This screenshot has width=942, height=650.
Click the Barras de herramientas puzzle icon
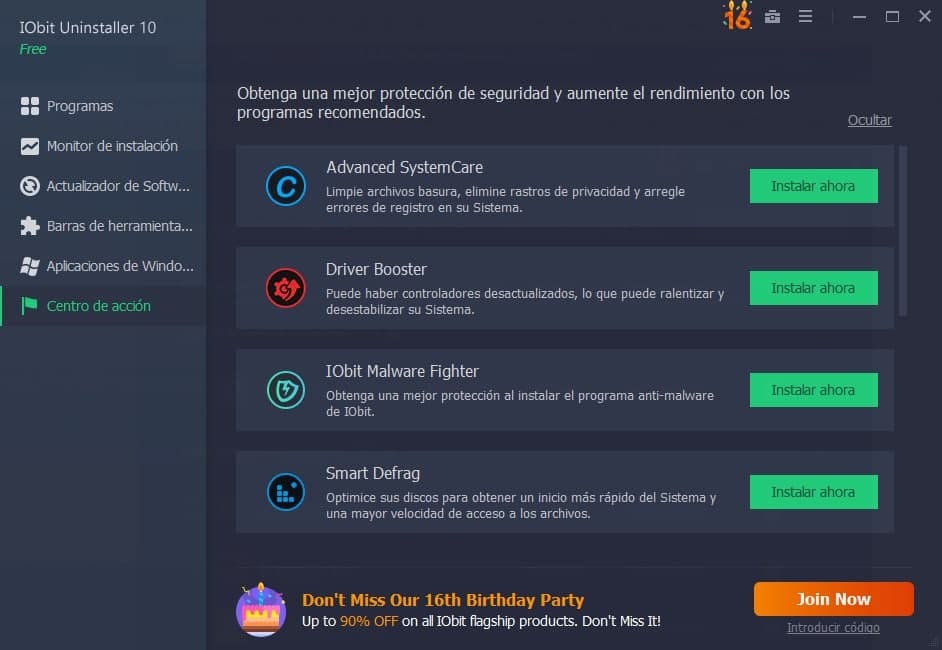29,226
